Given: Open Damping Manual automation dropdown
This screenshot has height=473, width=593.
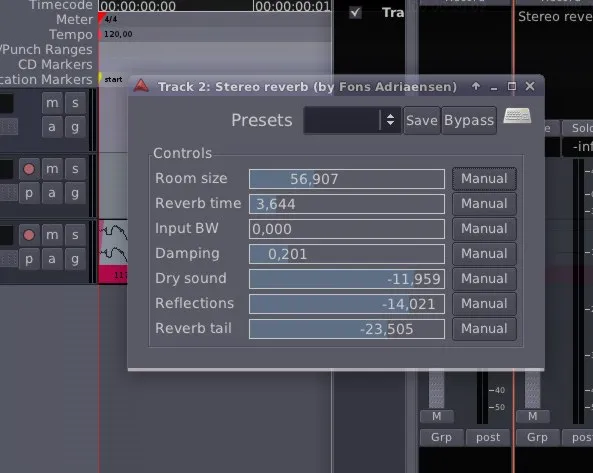Looking at the screenshot, I should (x=484, y=254).
